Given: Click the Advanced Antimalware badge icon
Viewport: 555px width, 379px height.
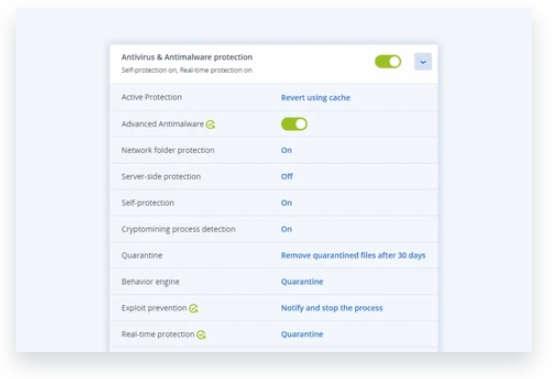Looking at the screenshot, I should pos(211,125).
